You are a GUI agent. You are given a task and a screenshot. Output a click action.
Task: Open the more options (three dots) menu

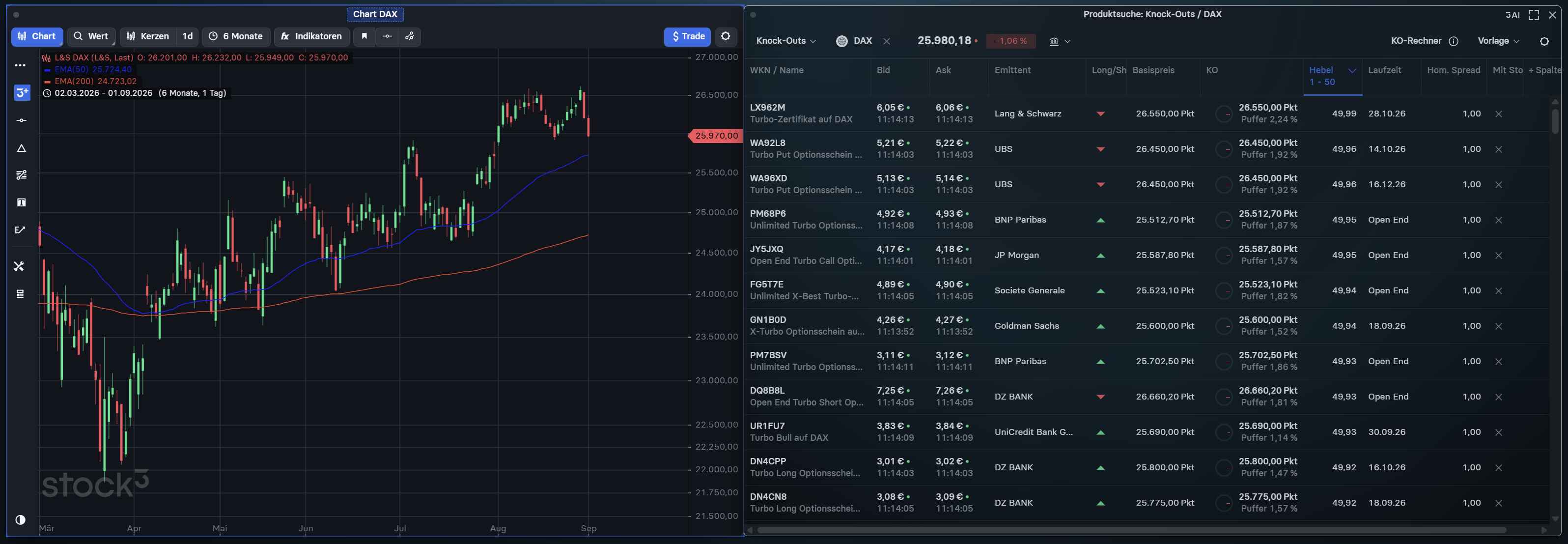point(21,65)
